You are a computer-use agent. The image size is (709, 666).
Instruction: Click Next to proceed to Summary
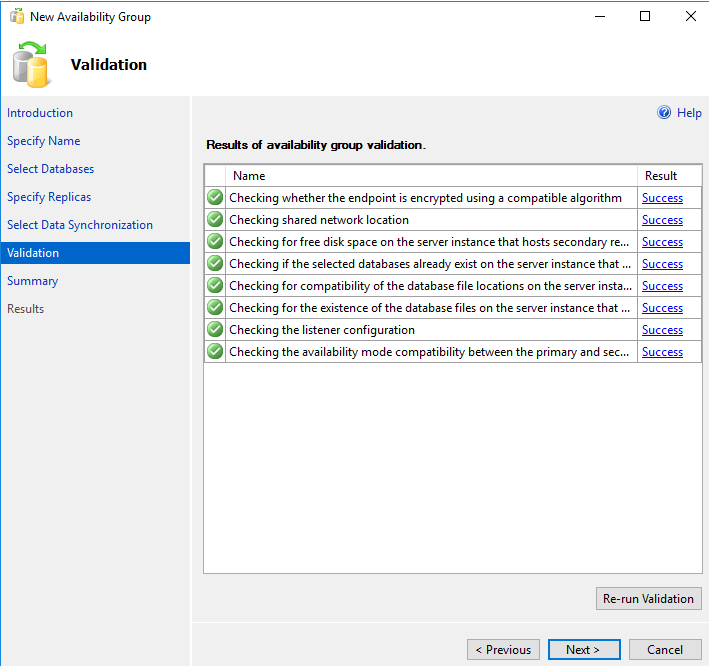click(584, 650)
